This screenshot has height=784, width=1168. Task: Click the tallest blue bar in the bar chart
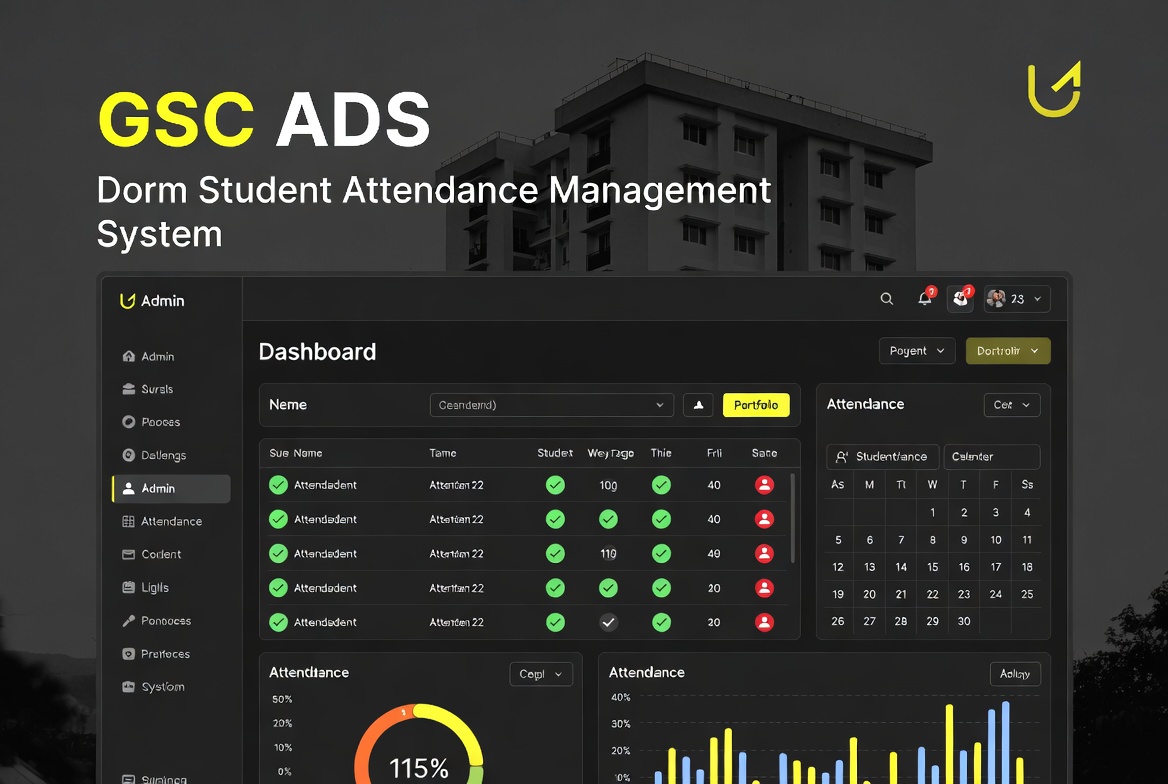1006,742
